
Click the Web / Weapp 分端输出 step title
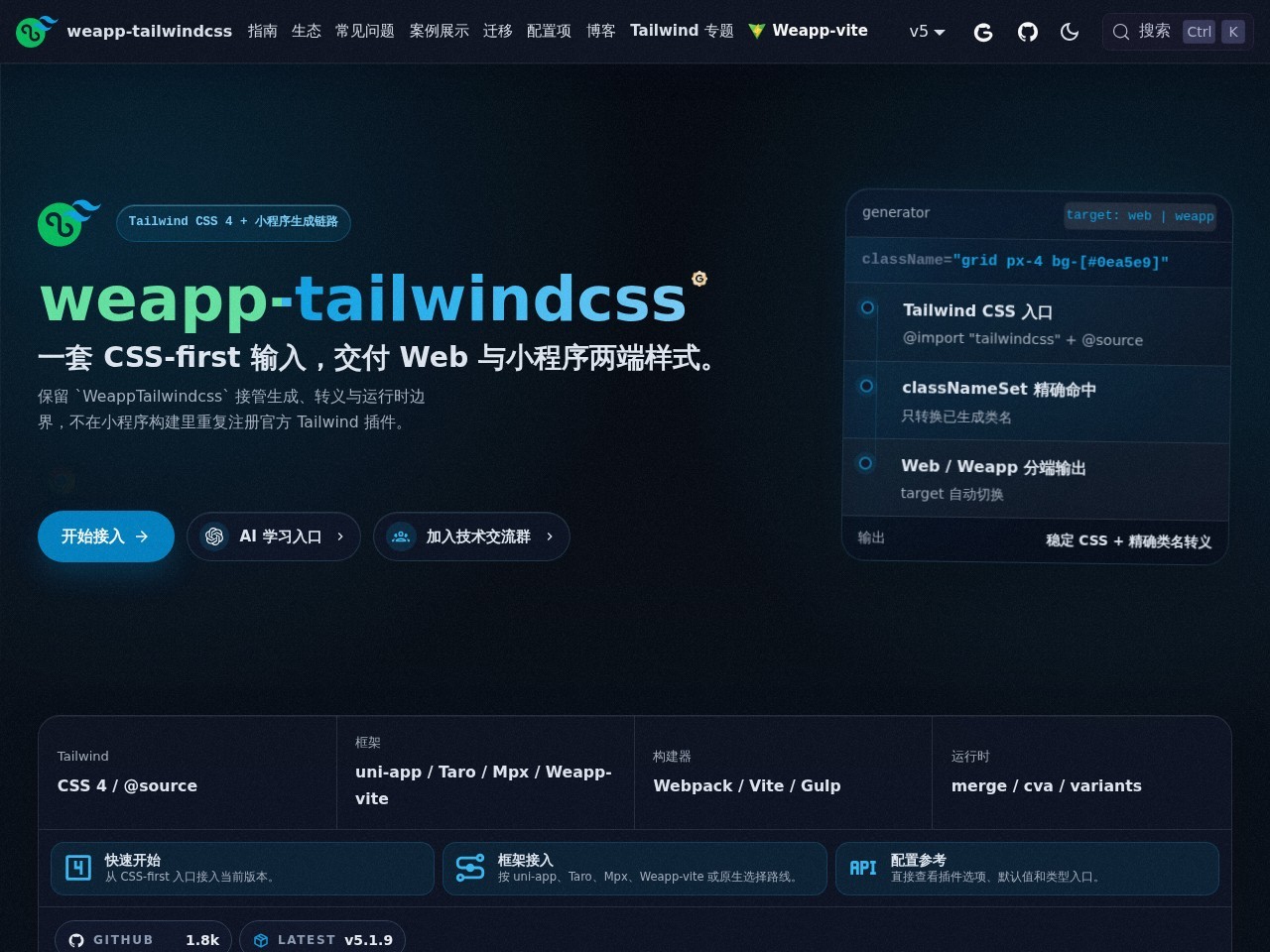click(993, 466)
